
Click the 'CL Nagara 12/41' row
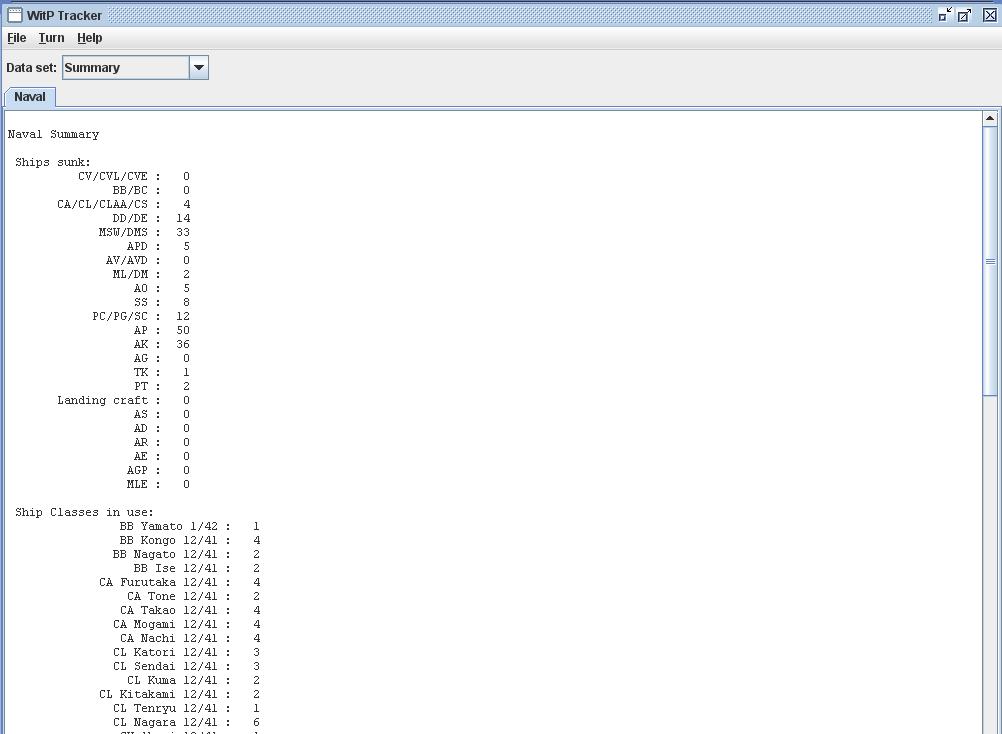186,723
